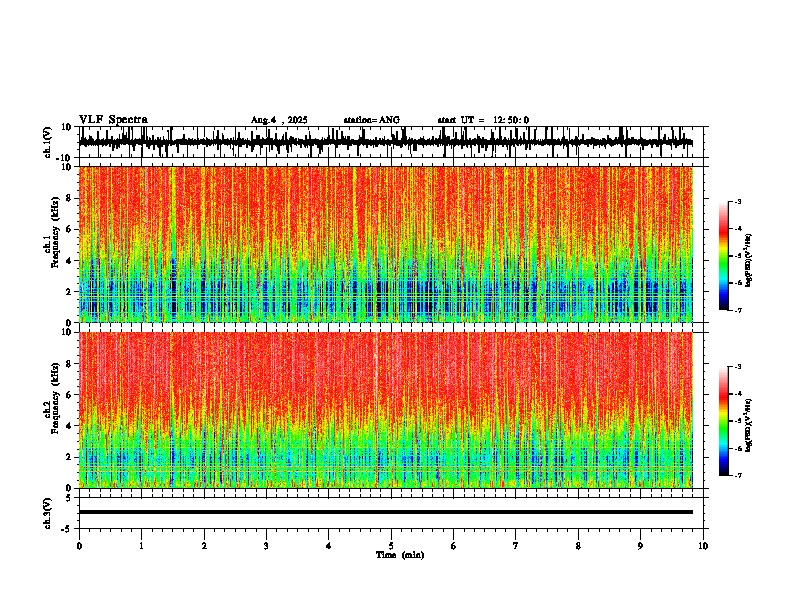Click time axis tick label "9"
Image resolution: width=792 pixels, height=612 pixels.
pos(640,546)
